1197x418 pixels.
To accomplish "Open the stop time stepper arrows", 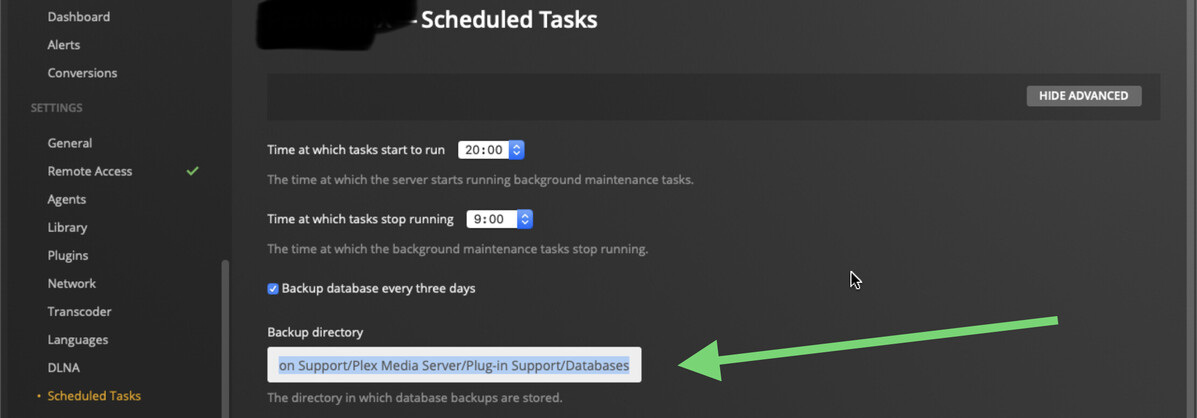I will [525, 219].
